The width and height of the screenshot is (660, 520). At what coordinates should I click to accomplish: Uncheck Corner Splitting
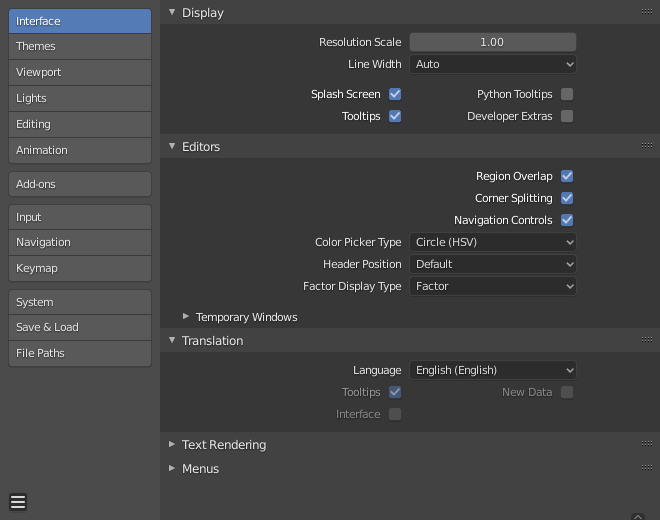pos(567,198)
